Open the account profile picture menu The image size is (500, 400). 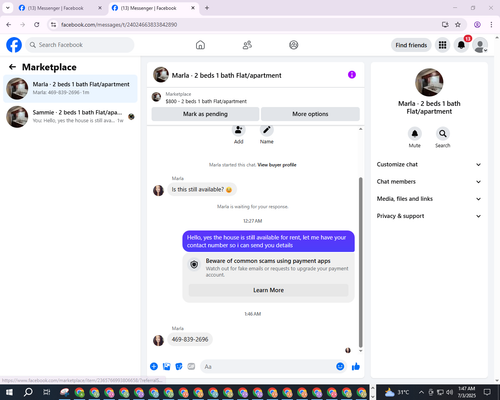tap(480, 45)
